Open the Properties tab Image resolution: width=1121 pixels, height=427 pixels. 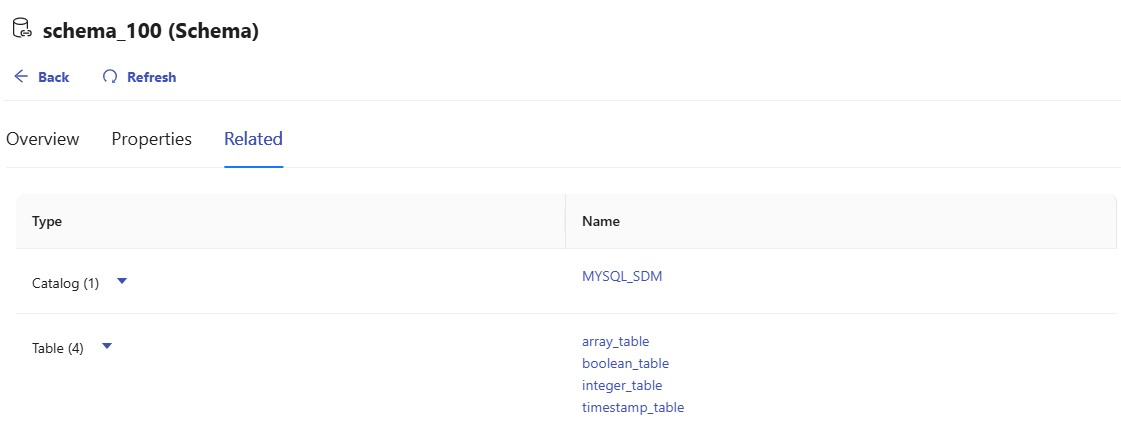pos(151,139)
